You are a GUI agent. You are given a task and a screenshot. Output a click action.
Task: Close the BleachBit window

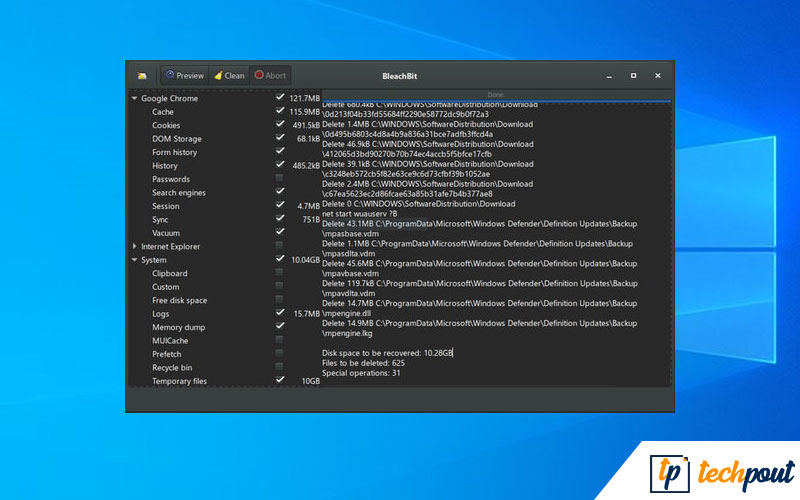657,75
